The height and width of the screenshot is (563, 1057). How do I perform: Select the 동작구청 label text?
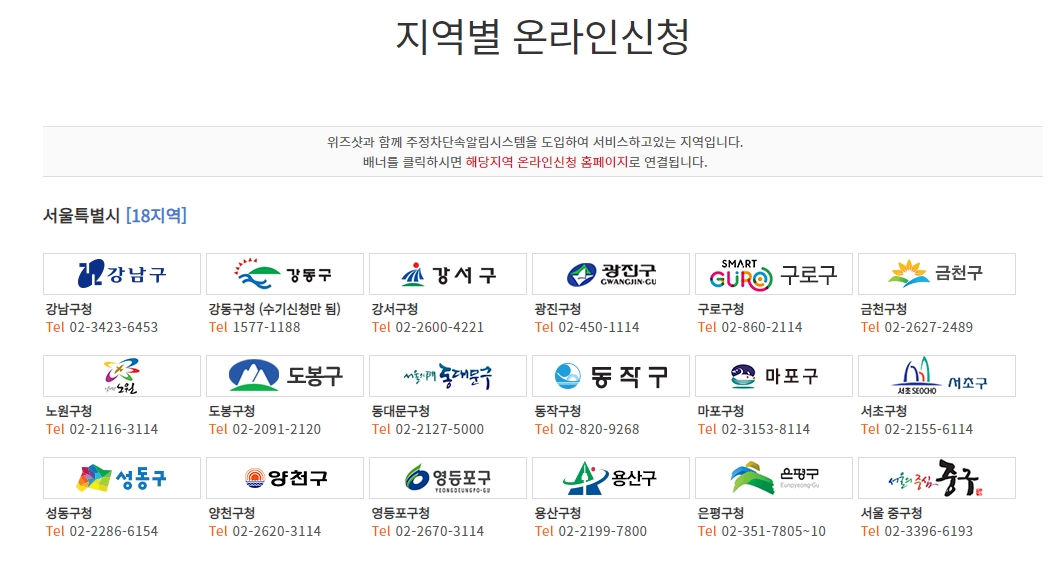[558, 411]
